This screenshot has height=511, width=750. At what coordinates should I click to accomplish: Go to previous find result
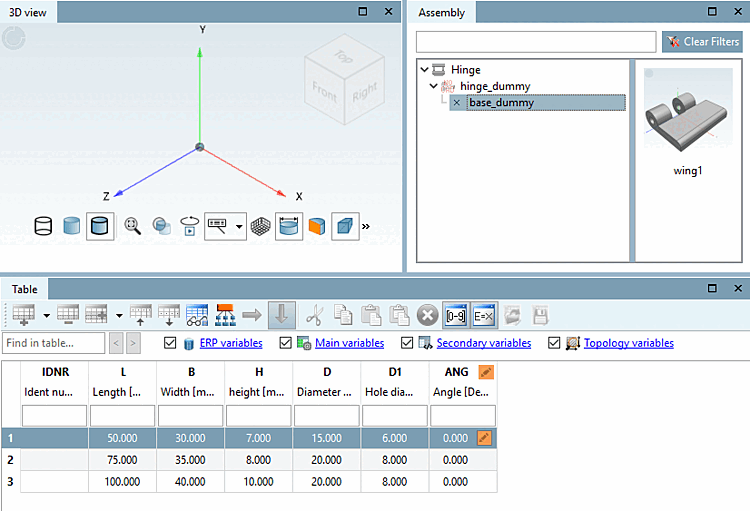(x=116, y=344)
